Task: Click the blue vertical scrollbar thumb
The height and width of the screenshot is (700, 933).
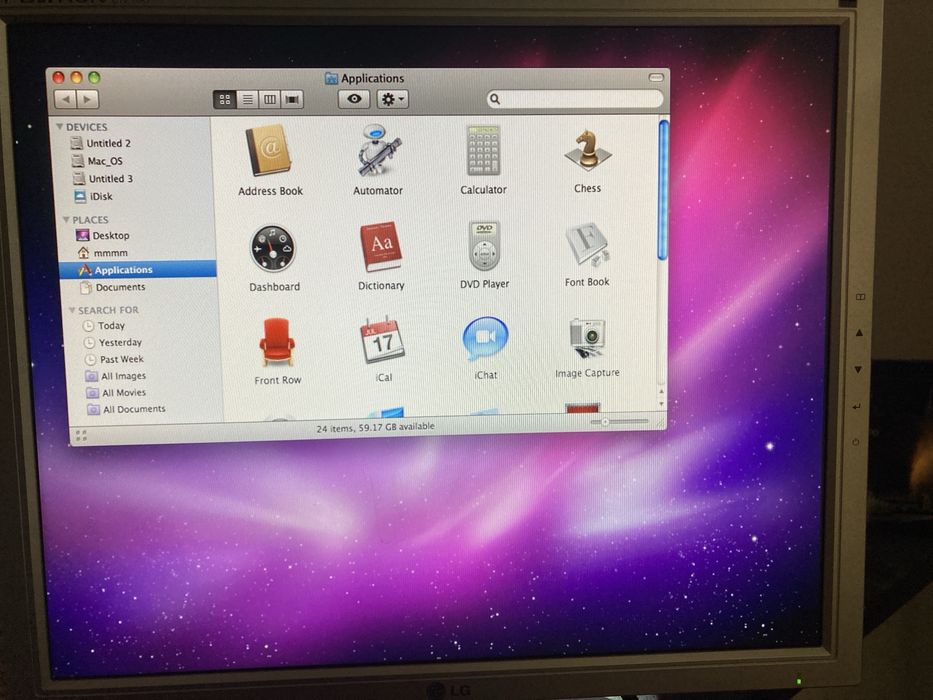Action: point(663,190)
